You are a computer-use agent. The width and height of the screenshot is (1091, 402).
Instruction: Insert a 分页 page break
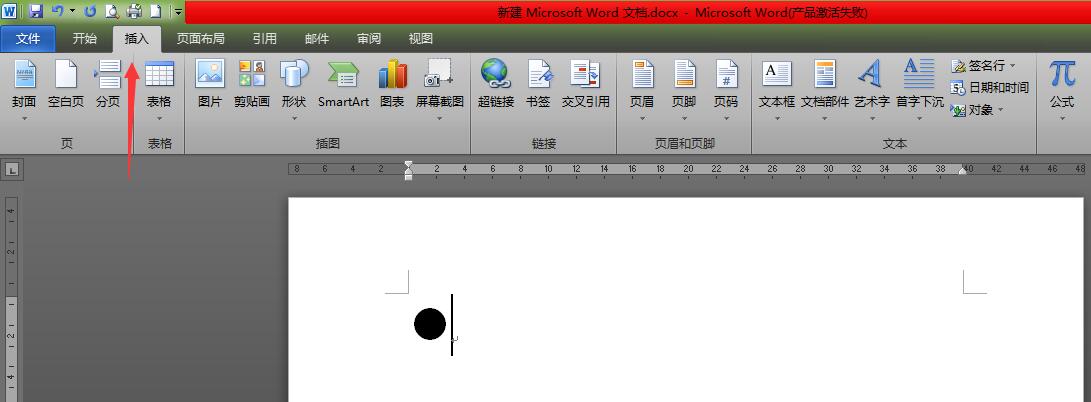point(108,84)
